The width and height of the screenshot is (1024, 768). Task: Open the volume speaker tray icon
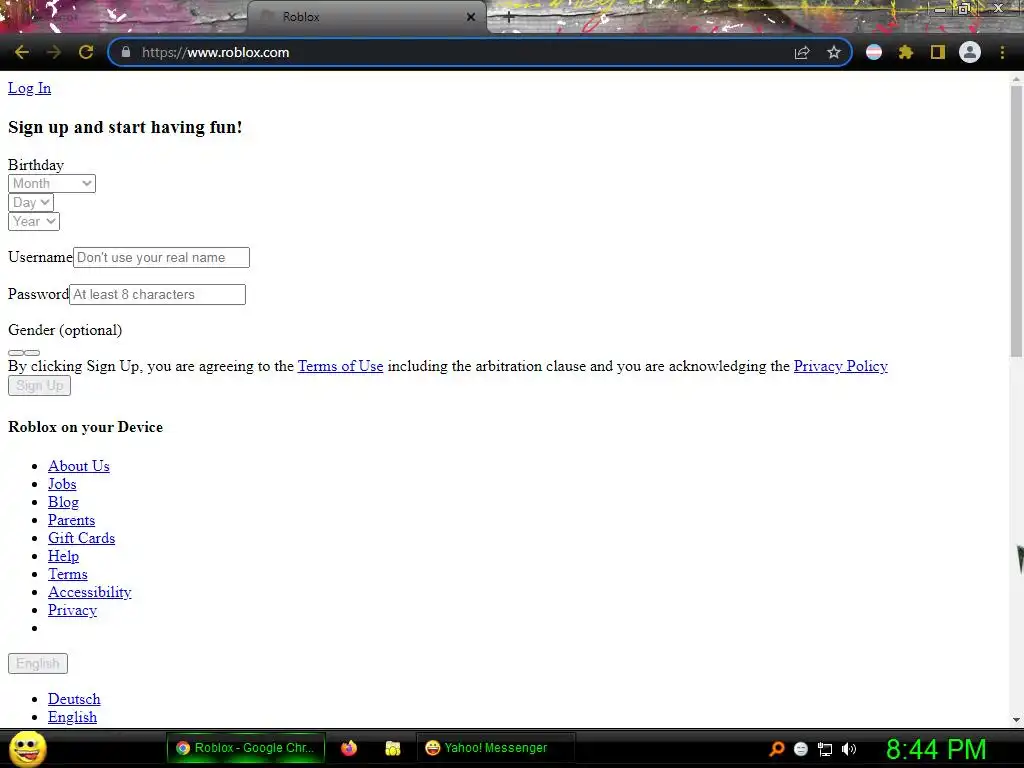[x=849, y=749]
